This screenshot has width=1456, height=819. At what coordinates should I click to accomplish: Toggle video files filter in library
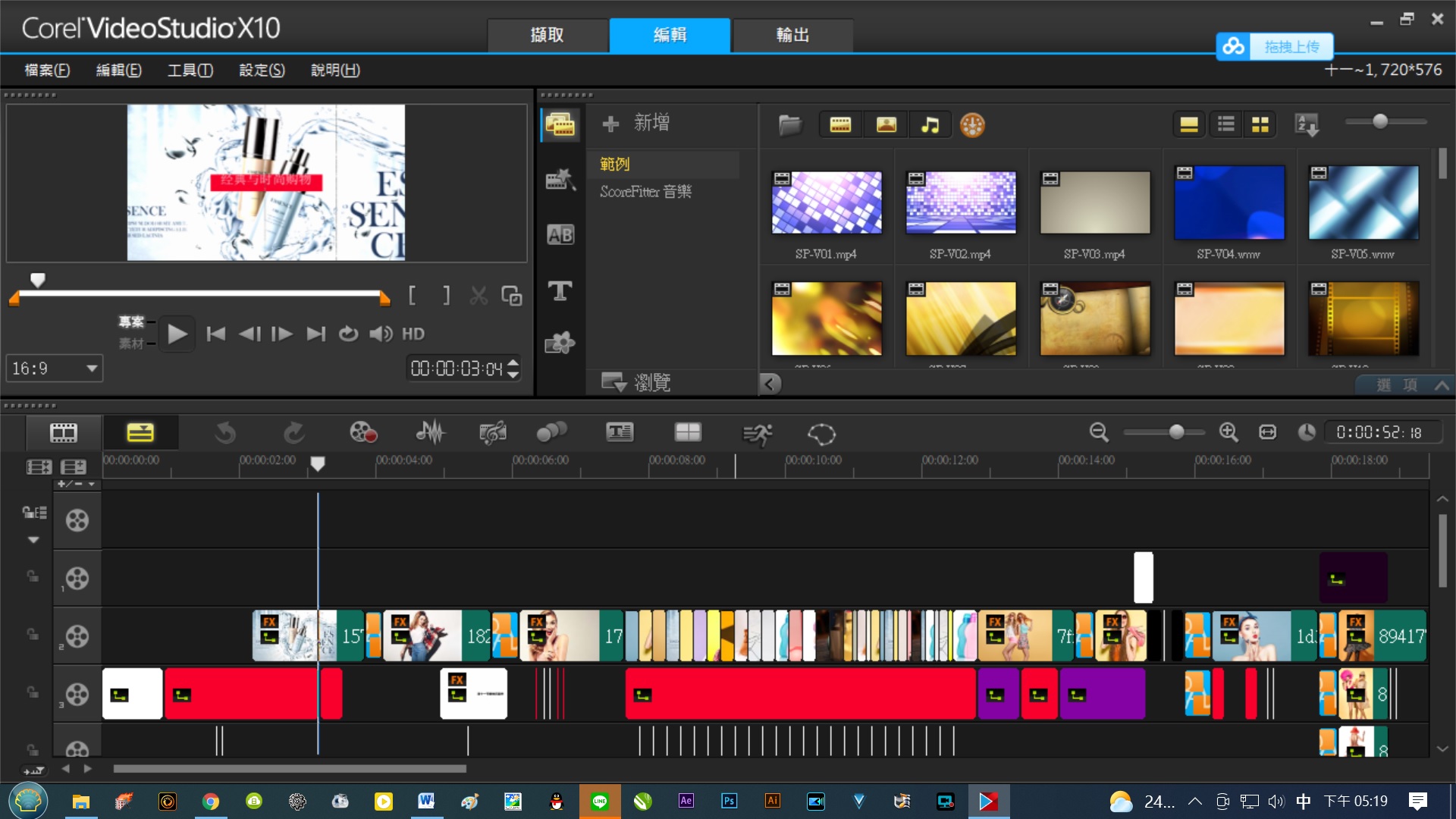[x=840, y=124]
